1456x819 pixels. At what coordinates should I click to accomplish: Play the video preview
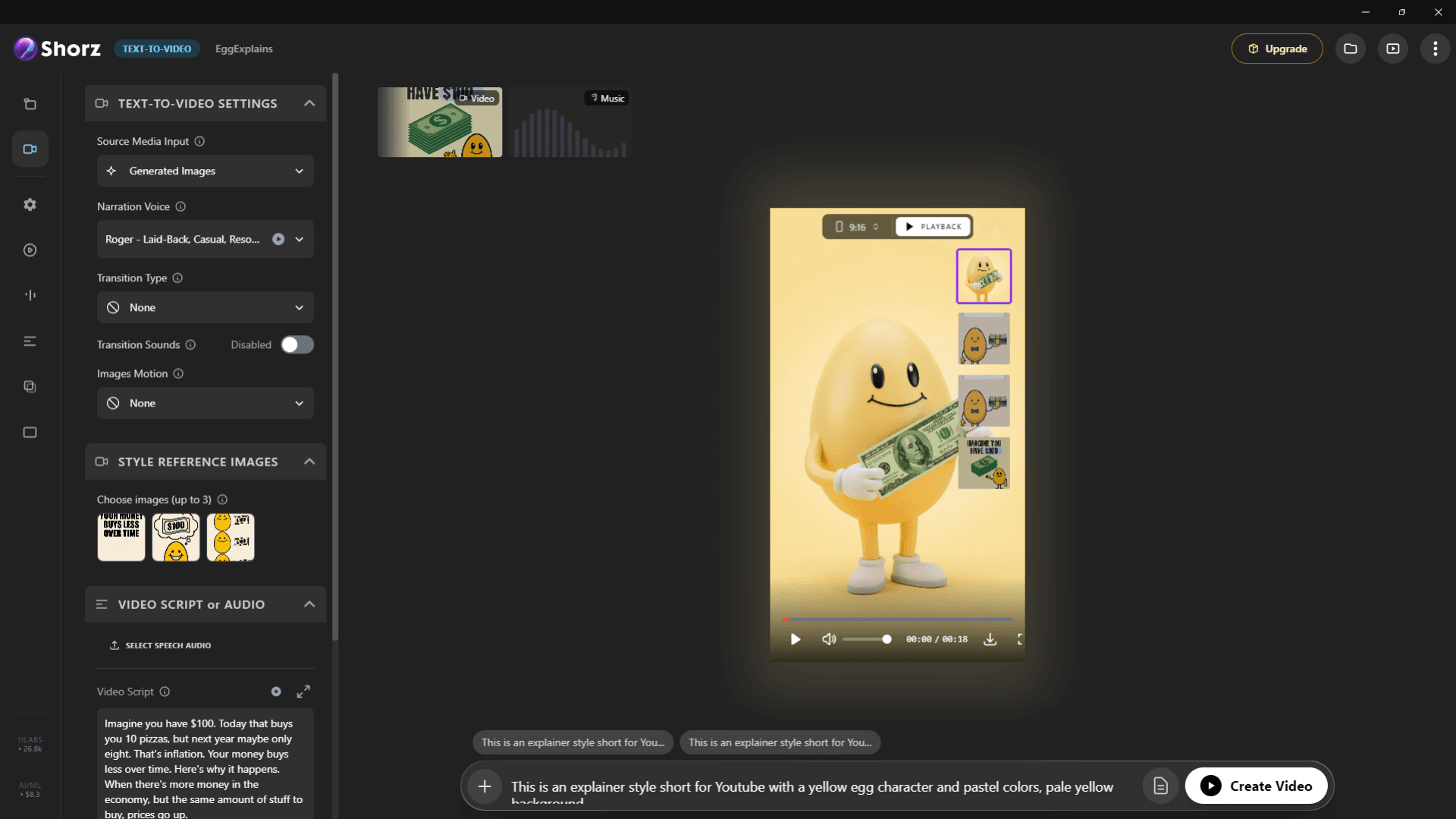tap(795, 639)
